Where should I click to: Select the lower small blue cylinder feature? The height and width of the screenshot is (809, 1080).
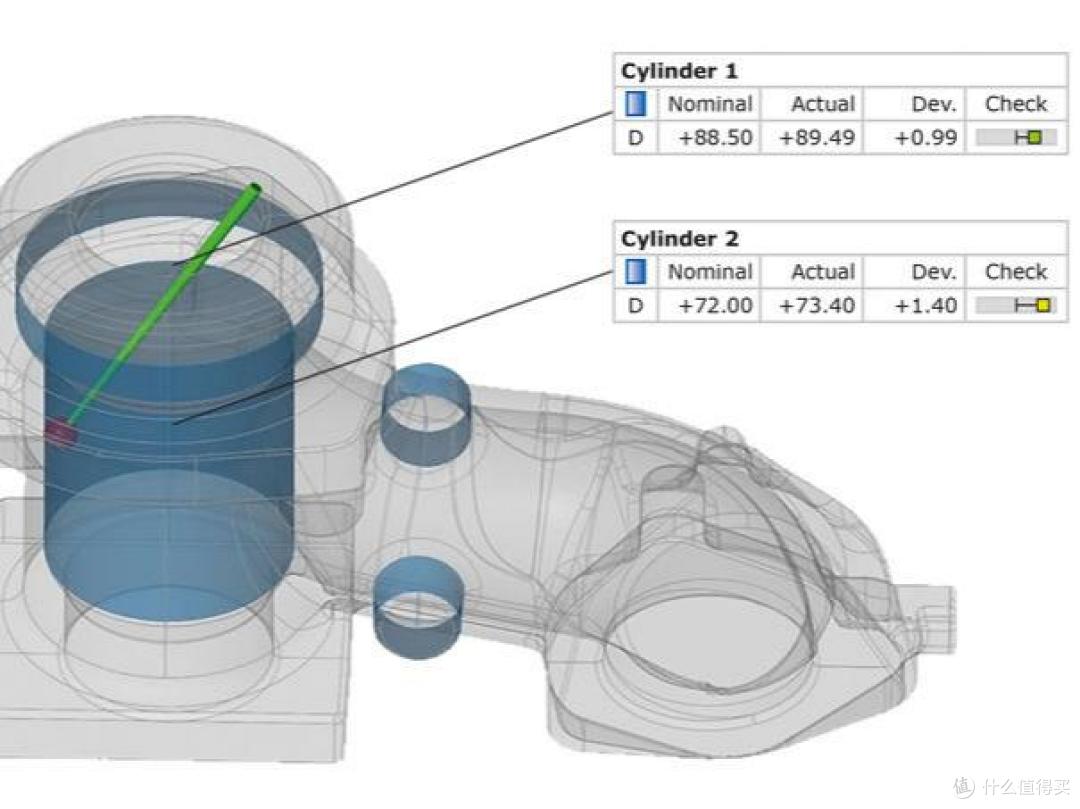[418, 607]
